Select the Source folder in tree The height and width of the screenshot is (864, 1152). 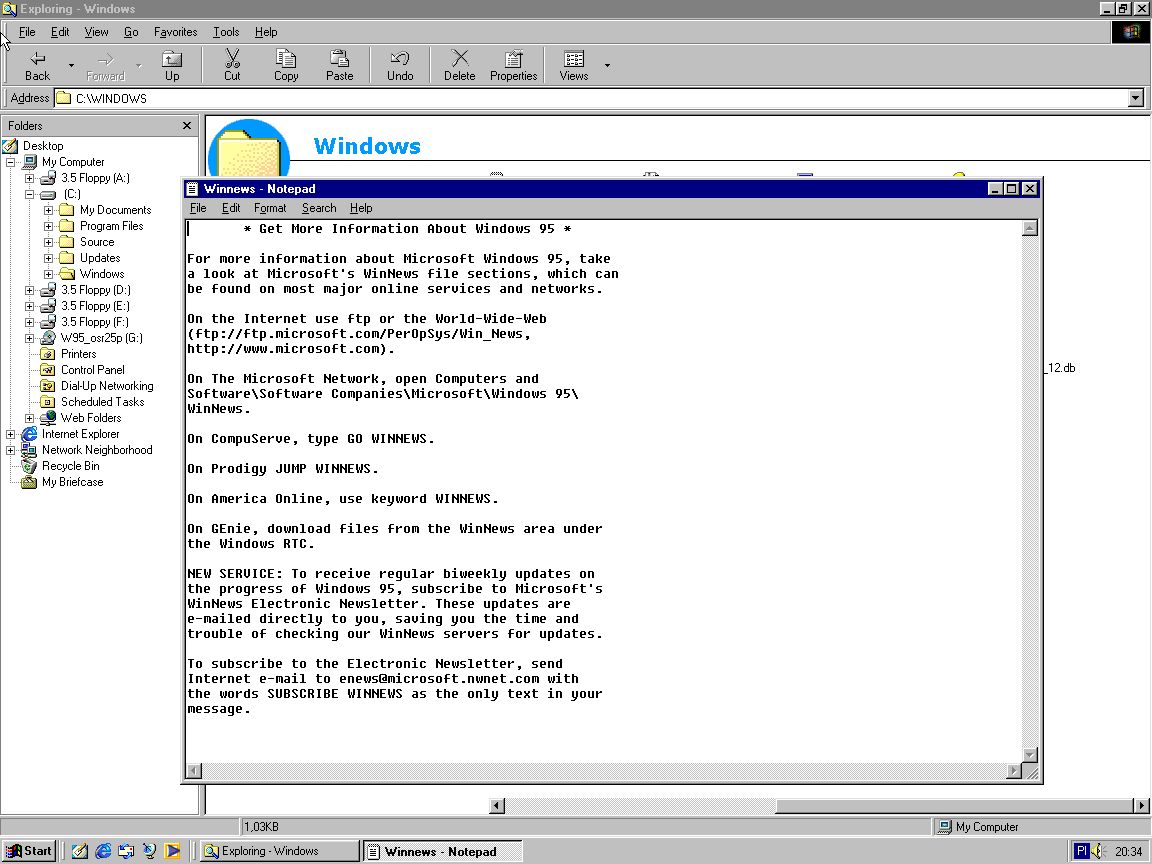(x=97, y=242)
